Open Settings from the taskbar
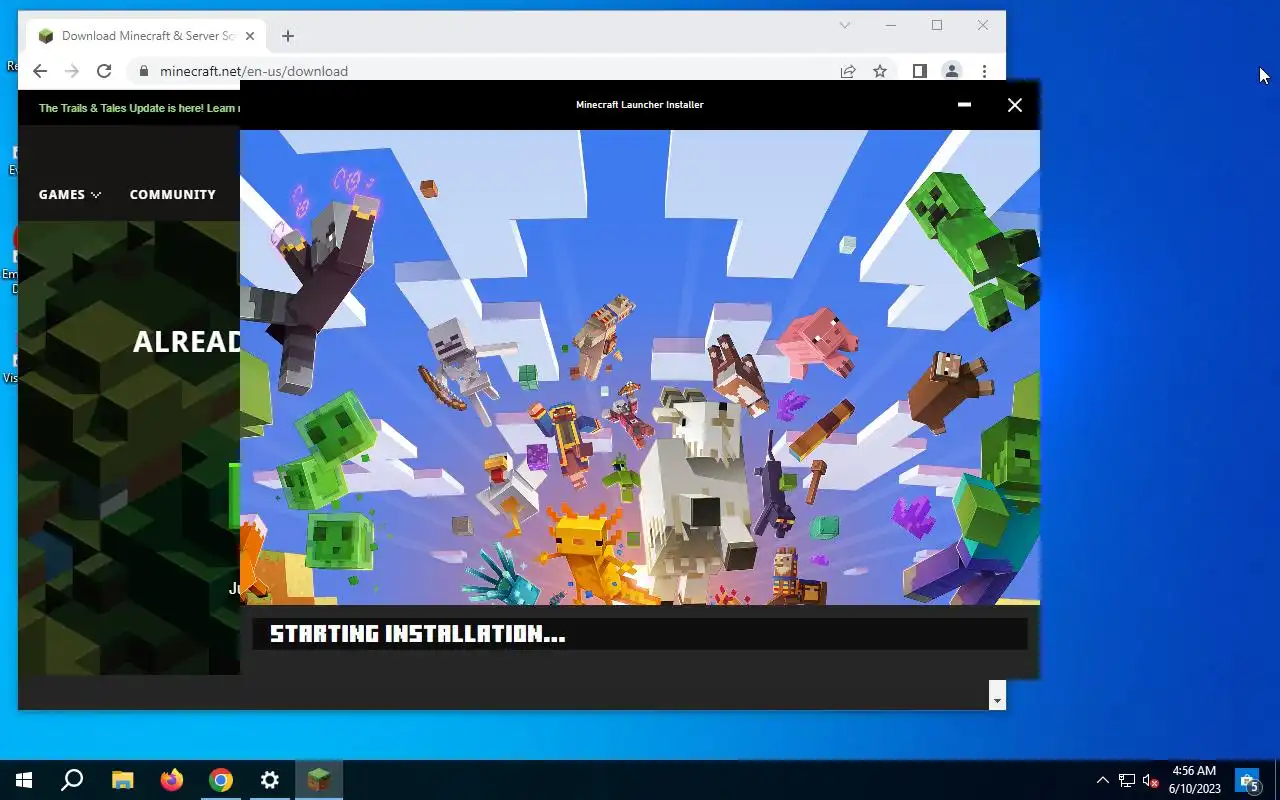This screenshot has width=1280, height=800. pyautogui.click(x=270, y=780)
